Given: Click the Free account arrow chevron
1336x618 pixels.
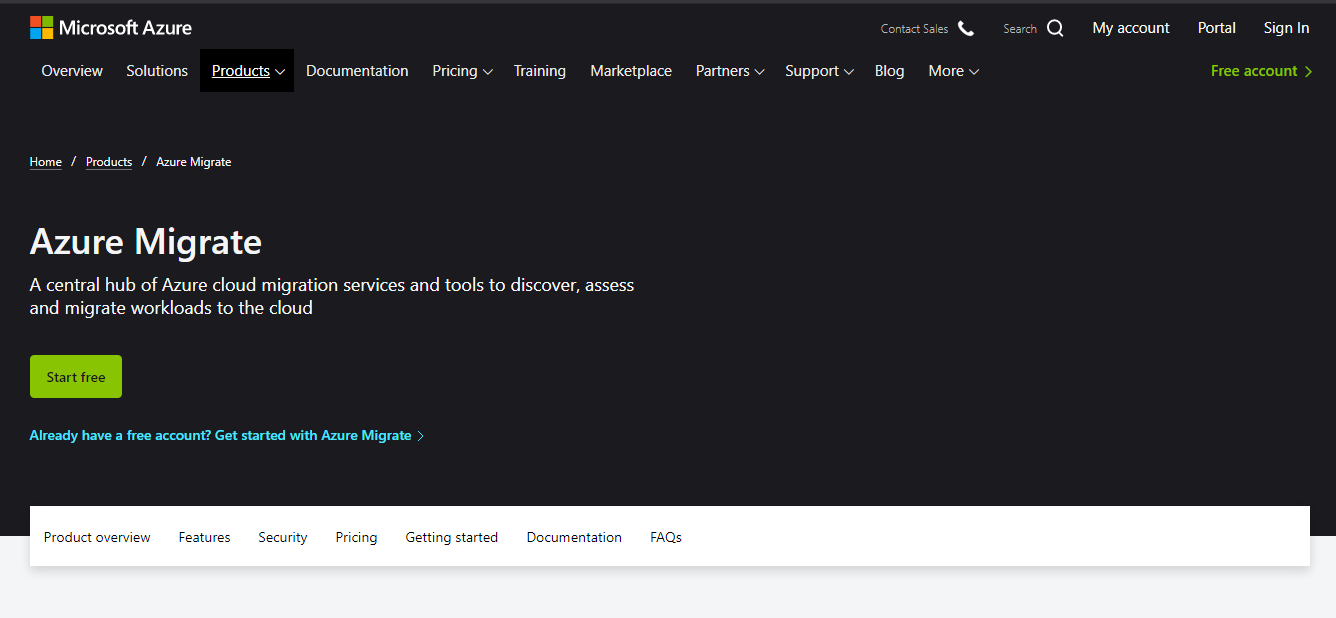Looking at the screenshot, I should coord(1308,71).
